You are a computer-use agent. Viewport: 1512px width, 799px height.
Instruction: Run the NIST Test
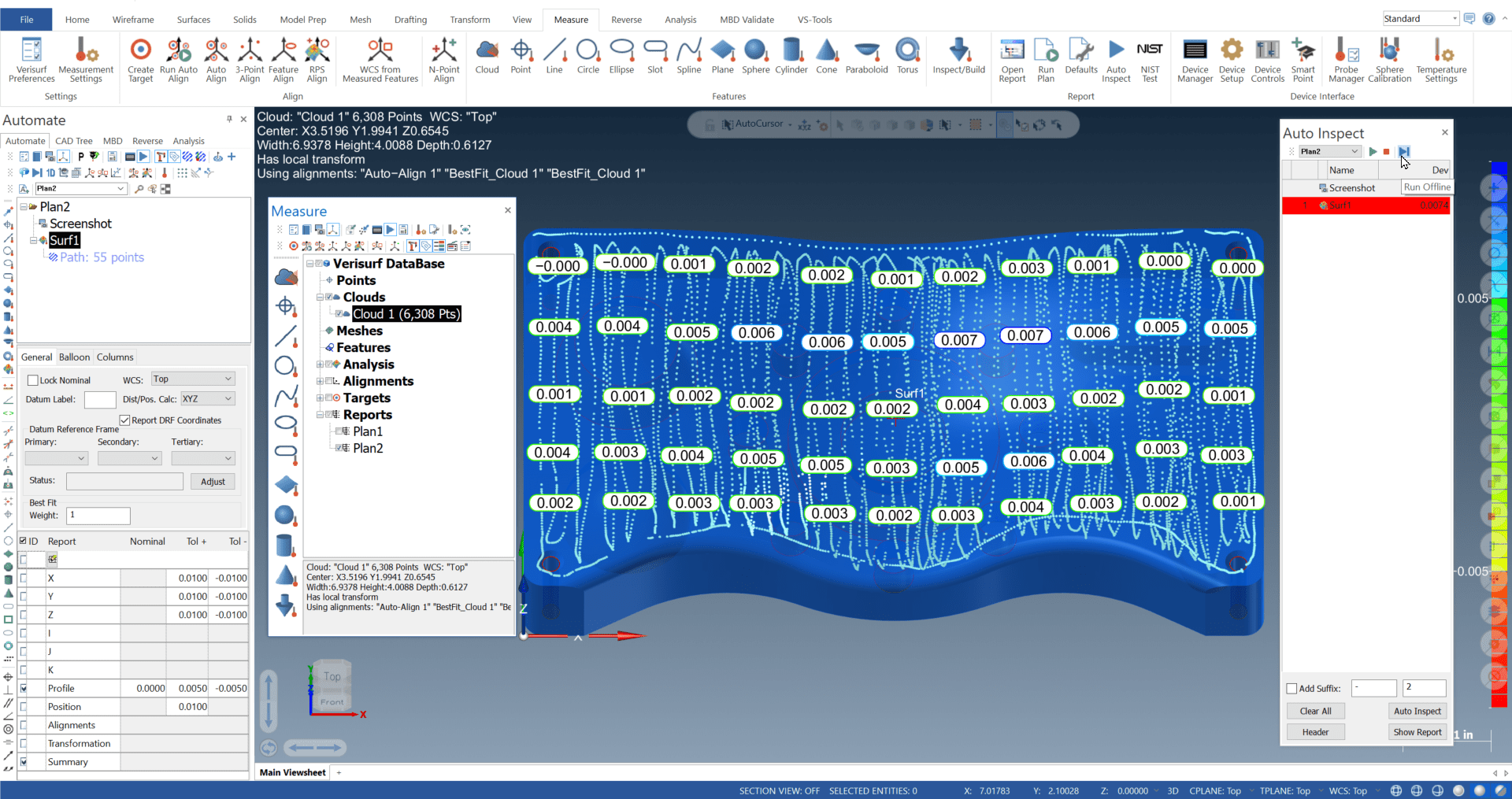click(x=1150, y=60)
